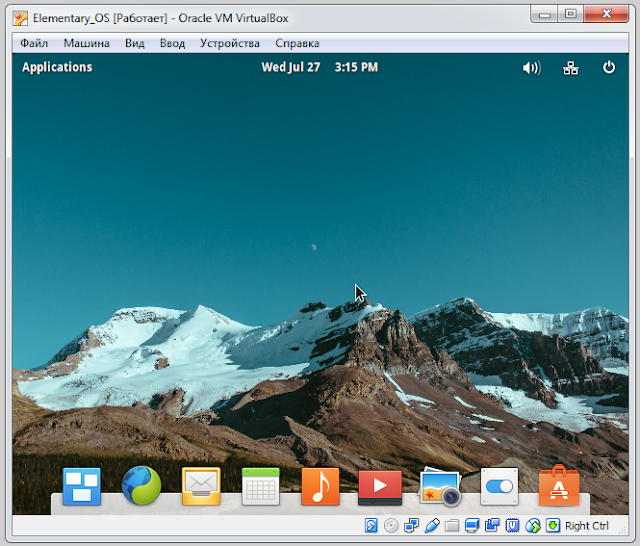Open the Вид menu
Screen dimensions: 640x546
click(x=135, y=43)
